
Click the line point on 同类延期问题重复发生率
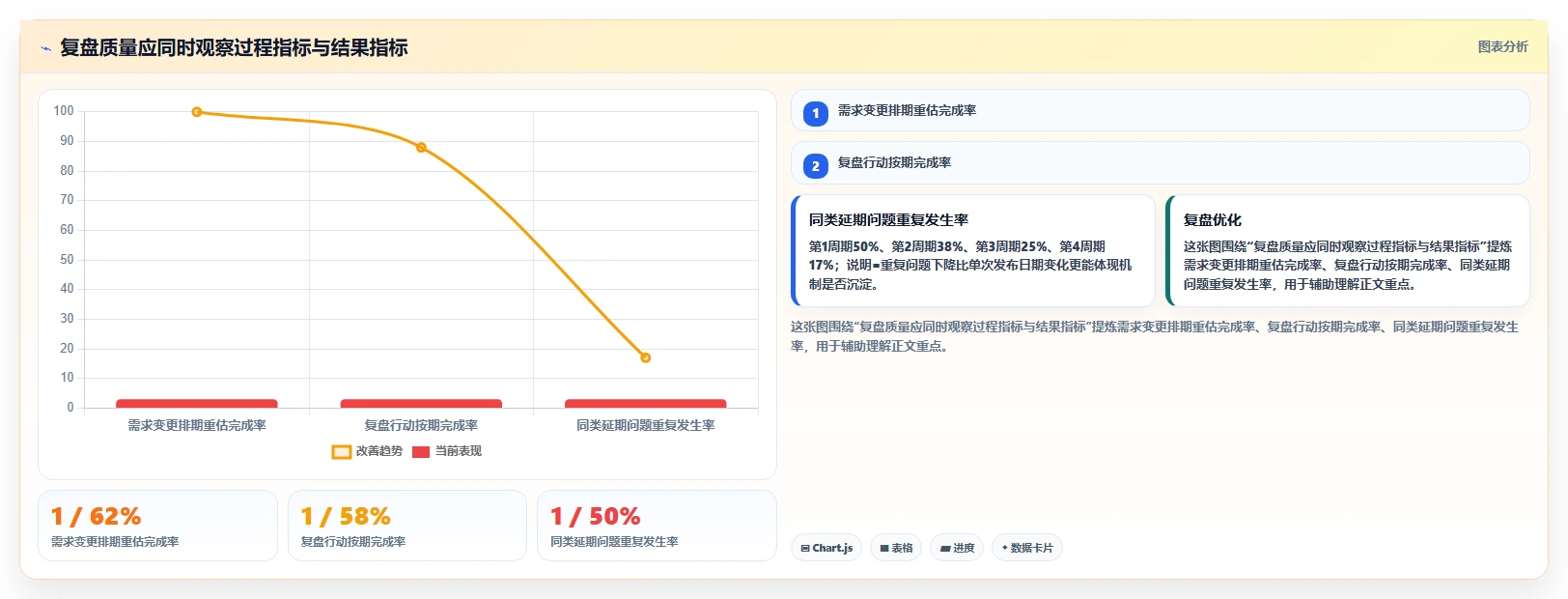coord(646,357)
